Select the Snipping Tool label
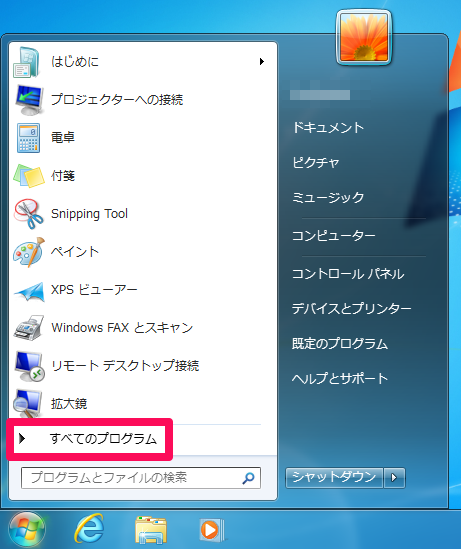 (90, 214)
